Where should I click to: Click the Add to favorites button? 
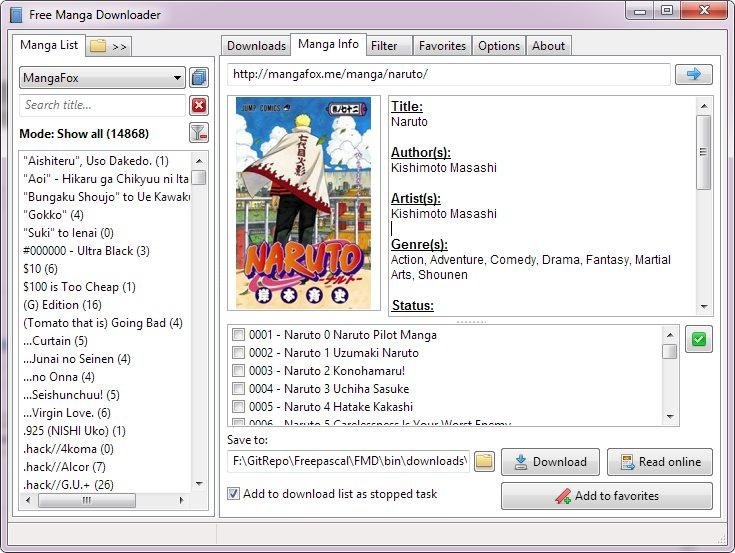click(607, 496)
